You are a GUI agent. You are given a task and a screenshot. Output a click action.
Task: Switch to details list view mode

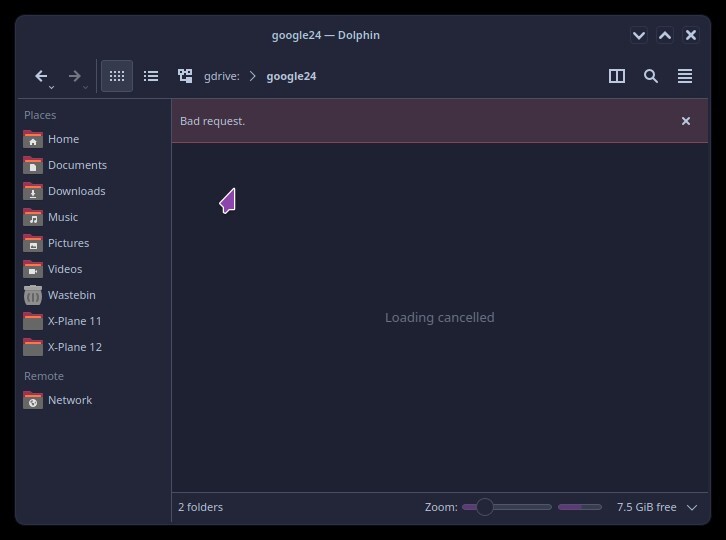(x=151, y=76)
